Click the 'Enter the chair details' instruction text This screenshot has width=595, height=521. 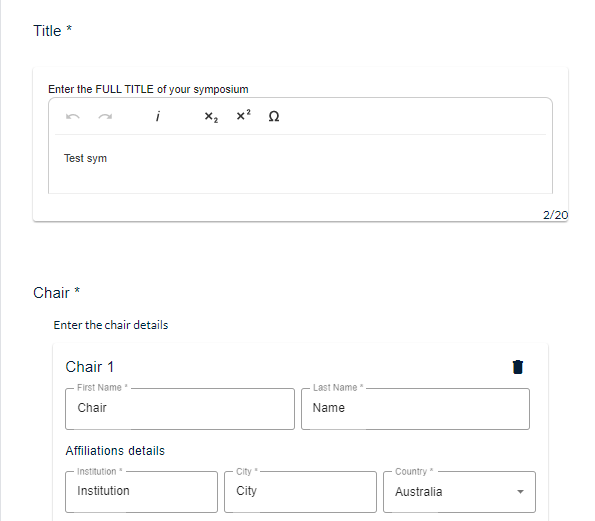coord(111,325)
